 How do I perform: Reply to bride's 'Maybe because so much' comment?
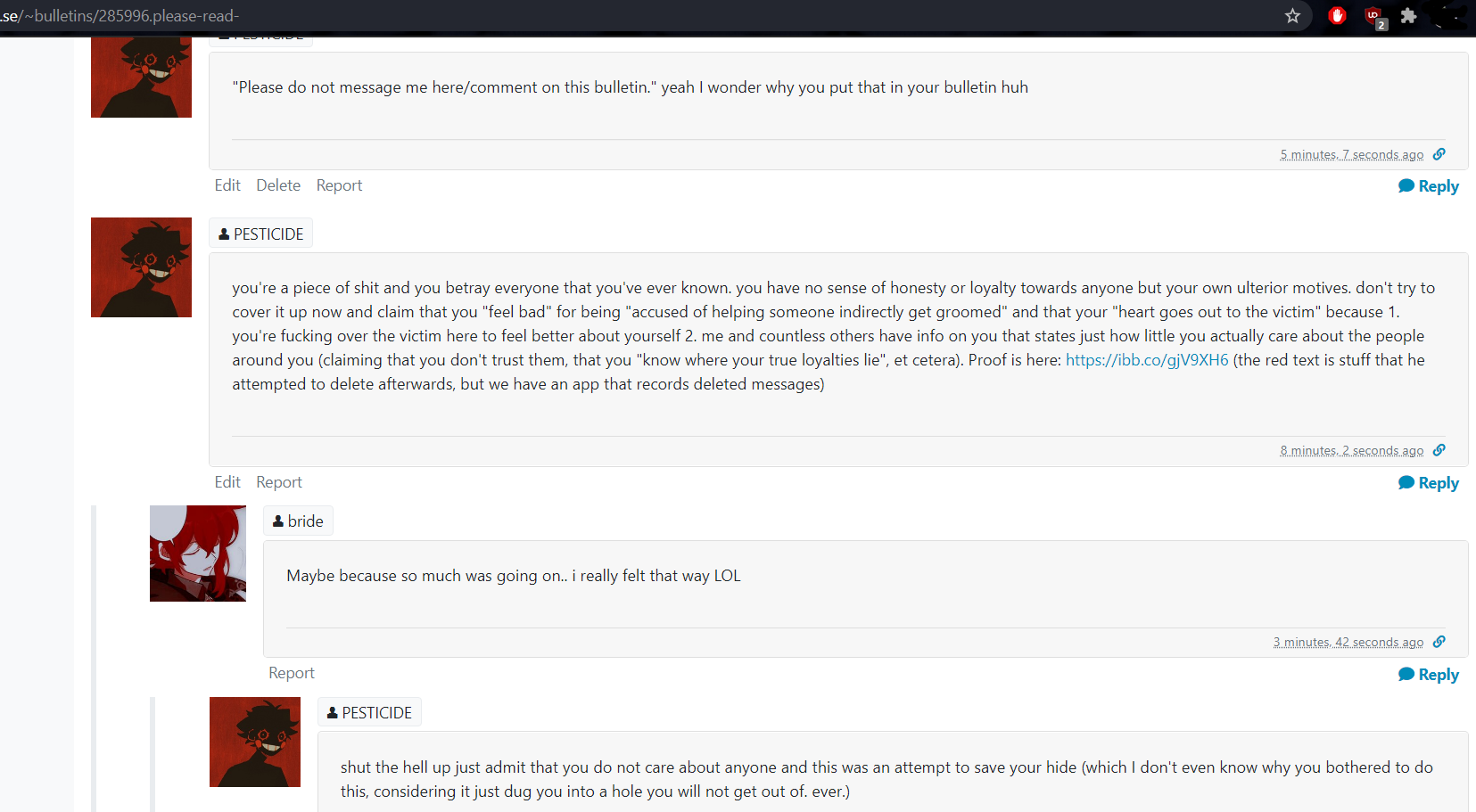[x=1429, y=675]
